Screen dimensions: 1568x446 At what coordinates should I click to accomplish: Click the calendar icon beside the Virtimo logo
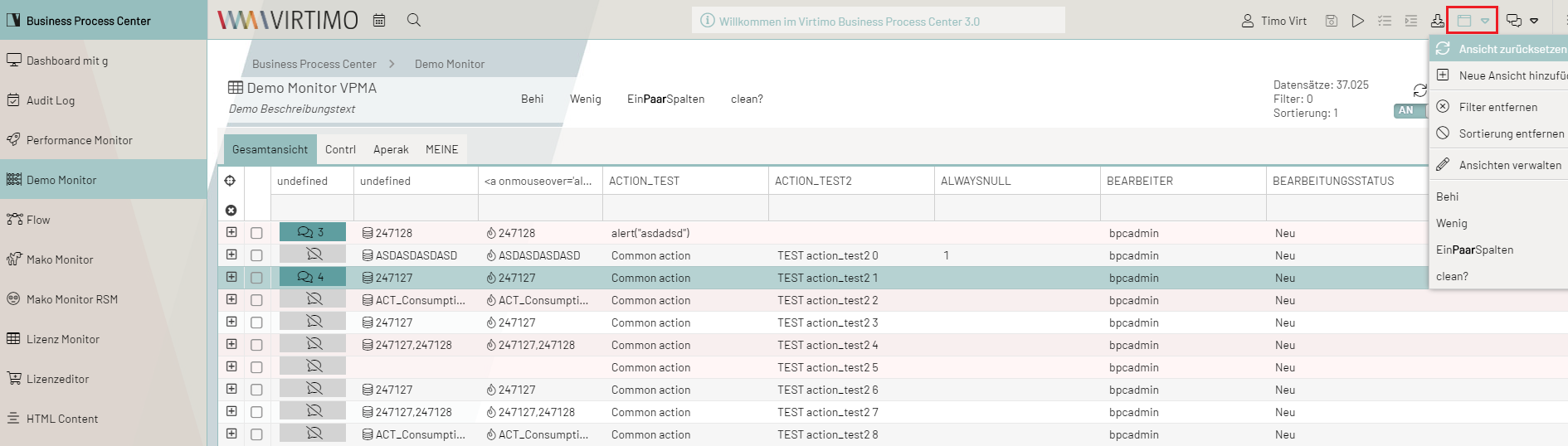379,20
